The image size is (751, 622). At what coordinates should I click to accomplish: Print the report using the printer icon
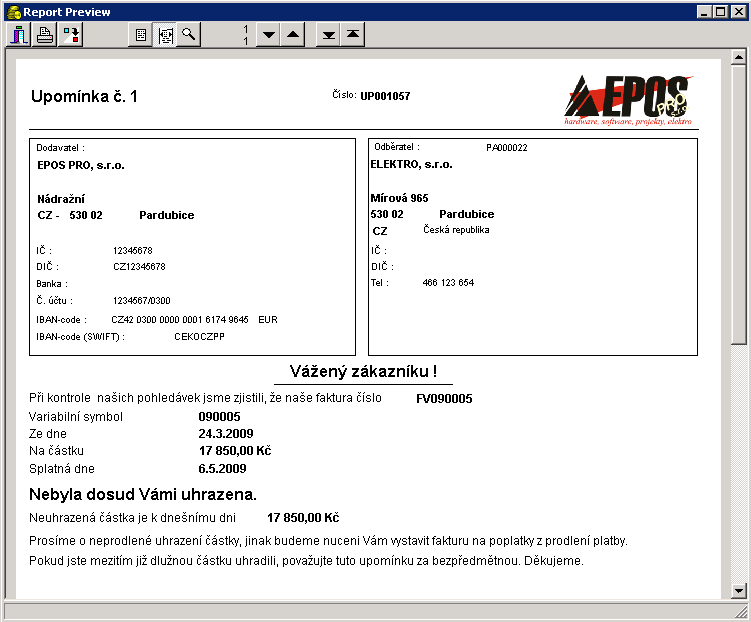pos(45,35)
